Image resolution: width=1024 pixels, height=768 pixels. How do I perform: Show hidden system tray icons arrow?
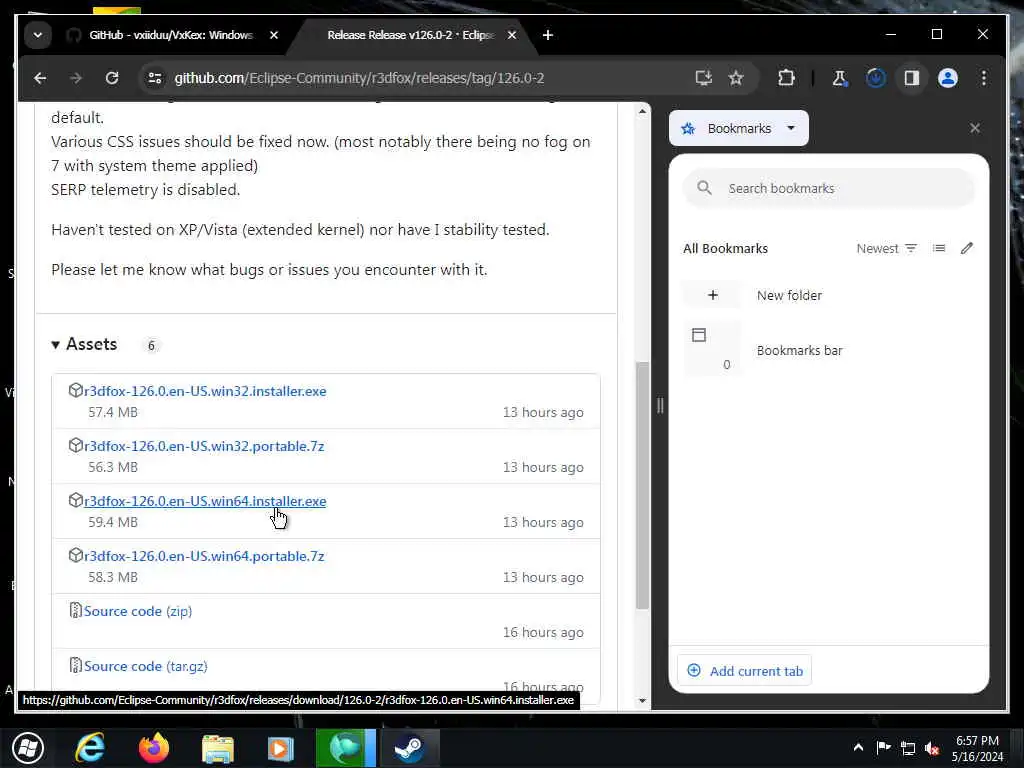(858, 748)
